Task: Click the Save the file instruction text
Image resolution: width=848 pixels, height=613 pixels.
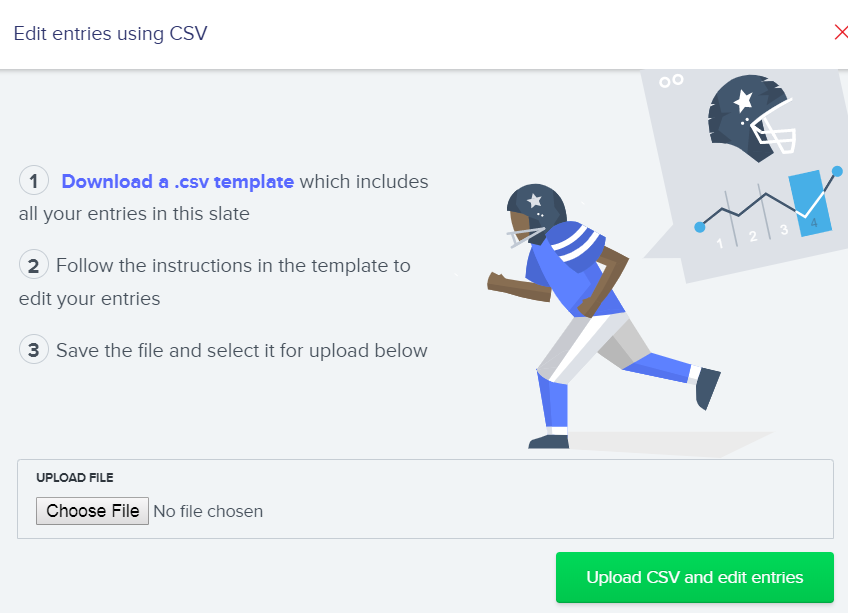Action: tap(242, 351)
